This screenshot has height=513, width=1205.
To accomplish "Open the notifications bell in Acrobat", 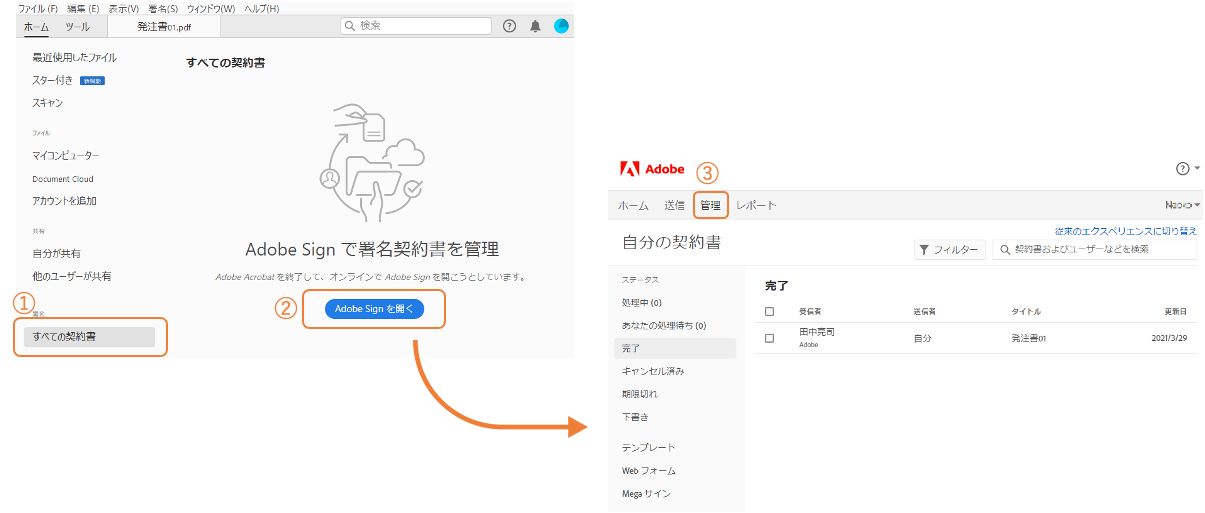I will point(536,26).
